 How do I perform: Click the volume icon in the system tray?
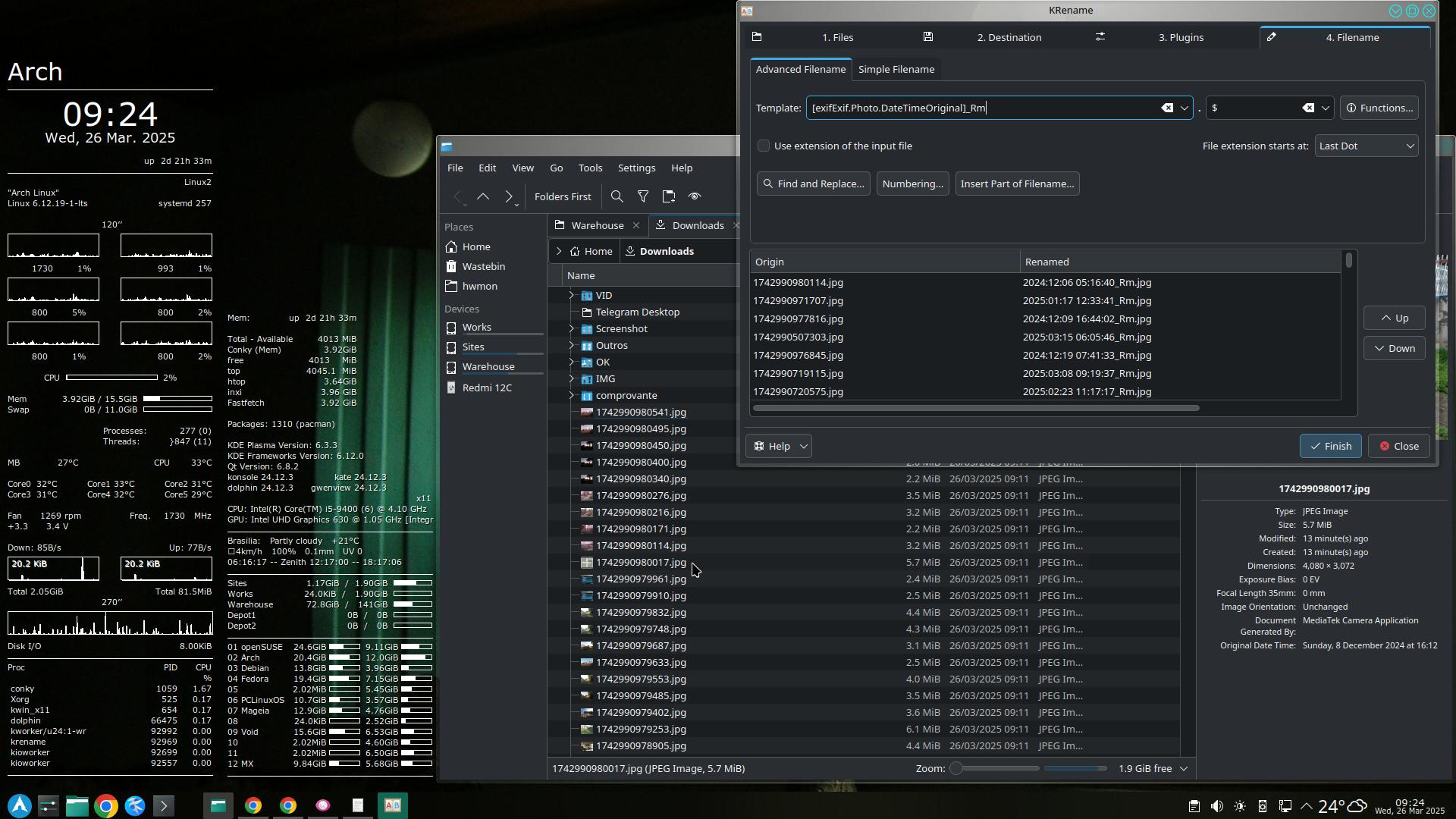tap(1216, 806)
